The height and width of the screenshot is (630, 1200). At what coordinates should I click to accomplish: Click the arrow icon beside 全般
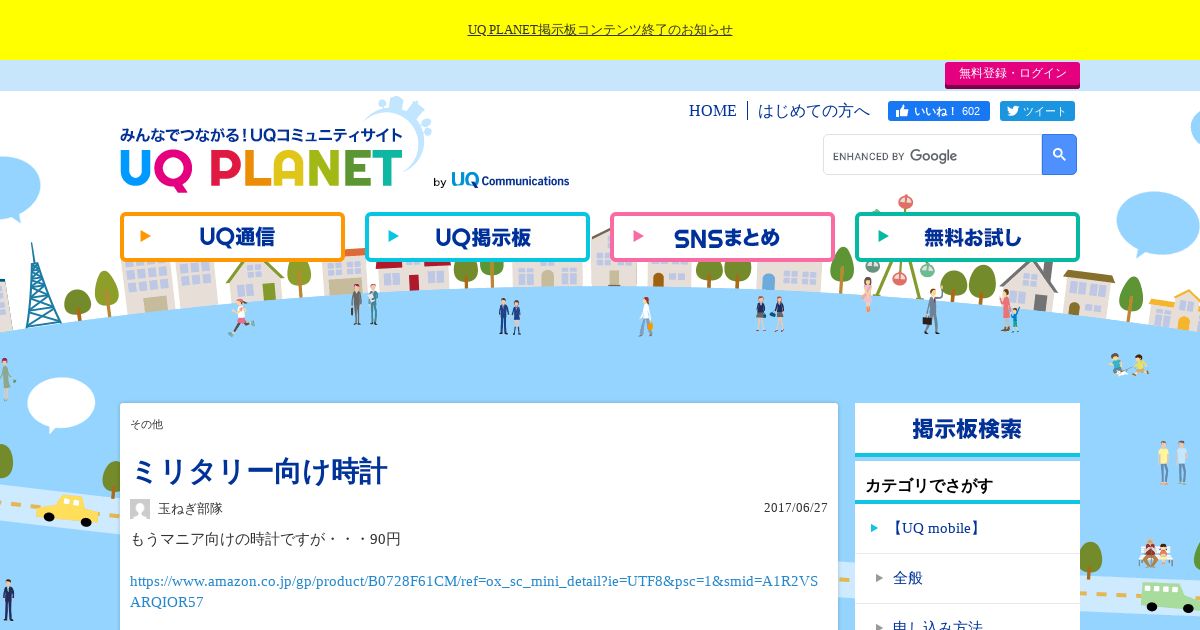pyautogui.click(x=880, y=578)
